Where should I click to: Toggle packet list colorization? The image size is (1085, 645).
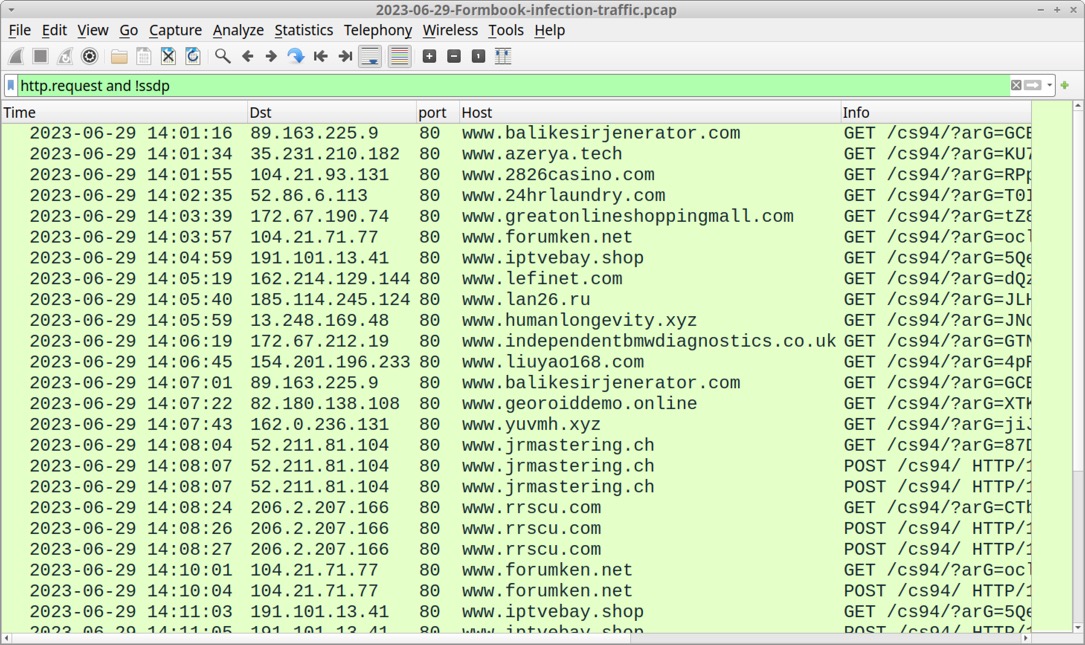399,56
